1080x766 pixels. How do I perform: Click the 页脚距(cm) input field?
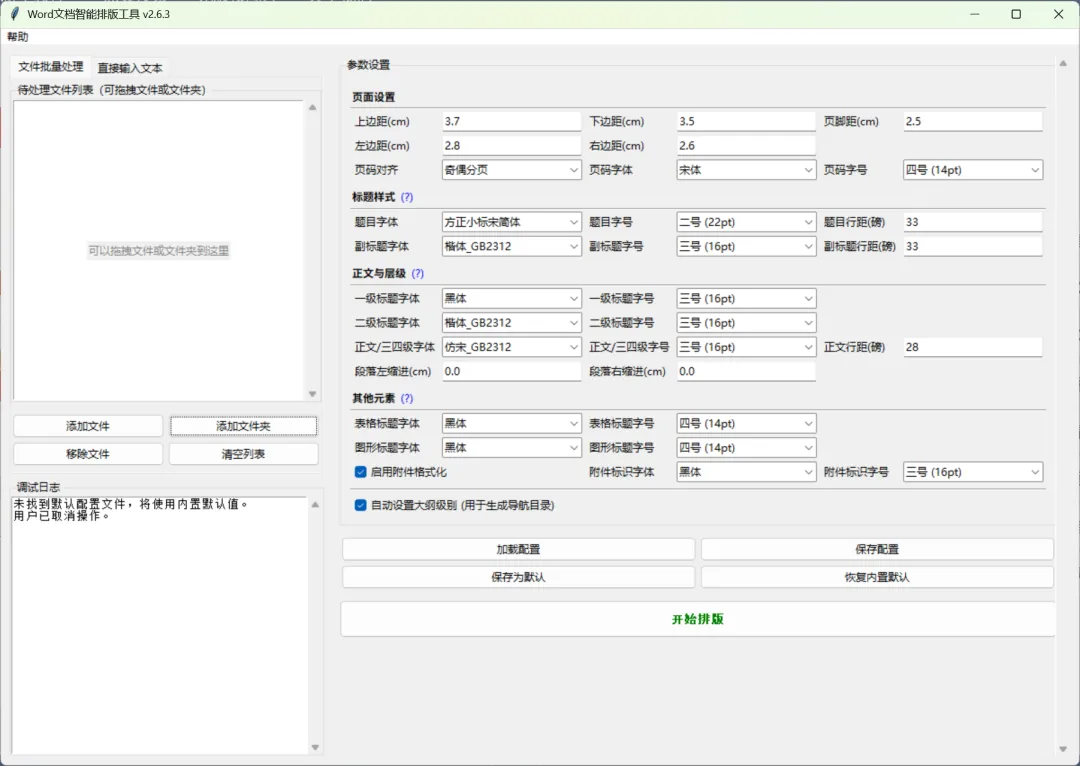(x=973, y=121)
